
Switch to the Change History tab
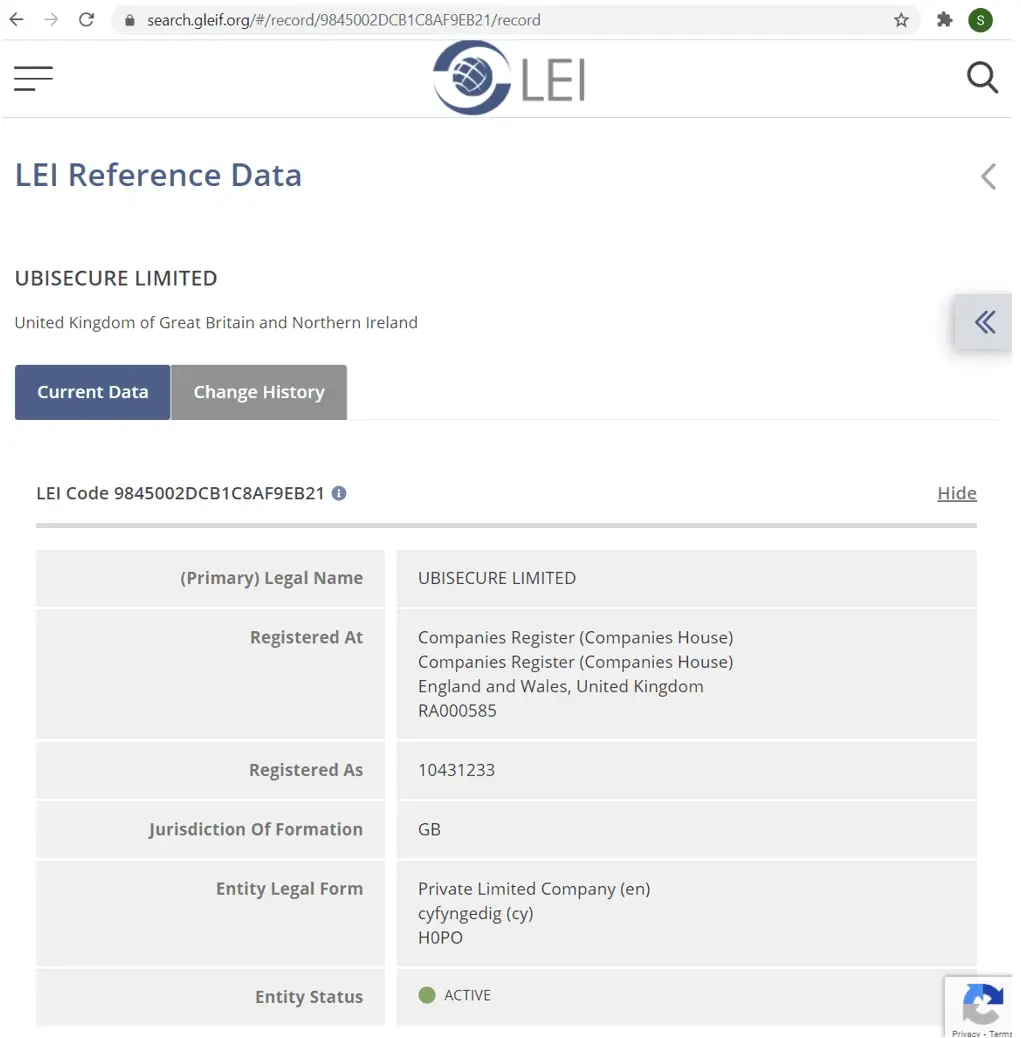pyautogui.click(x=259, y=392)
